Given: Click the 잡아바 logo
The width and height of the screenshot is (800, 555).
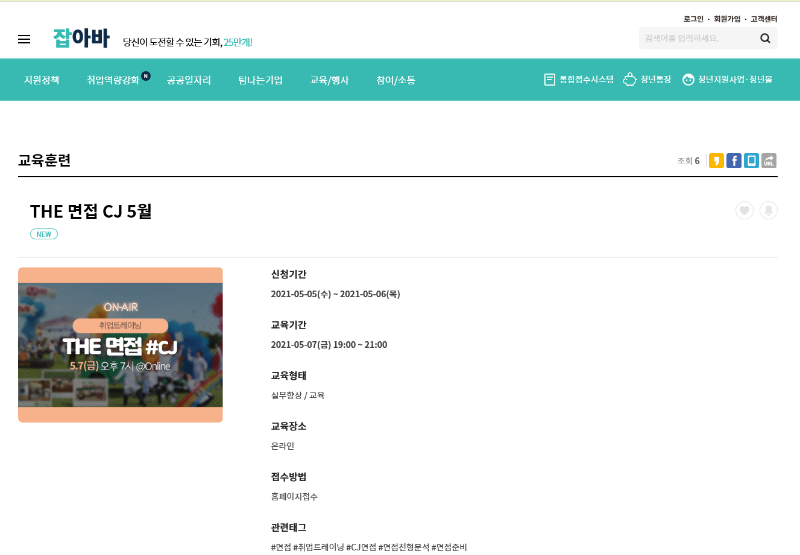Looking at the screenshot, I should (81, 38).
